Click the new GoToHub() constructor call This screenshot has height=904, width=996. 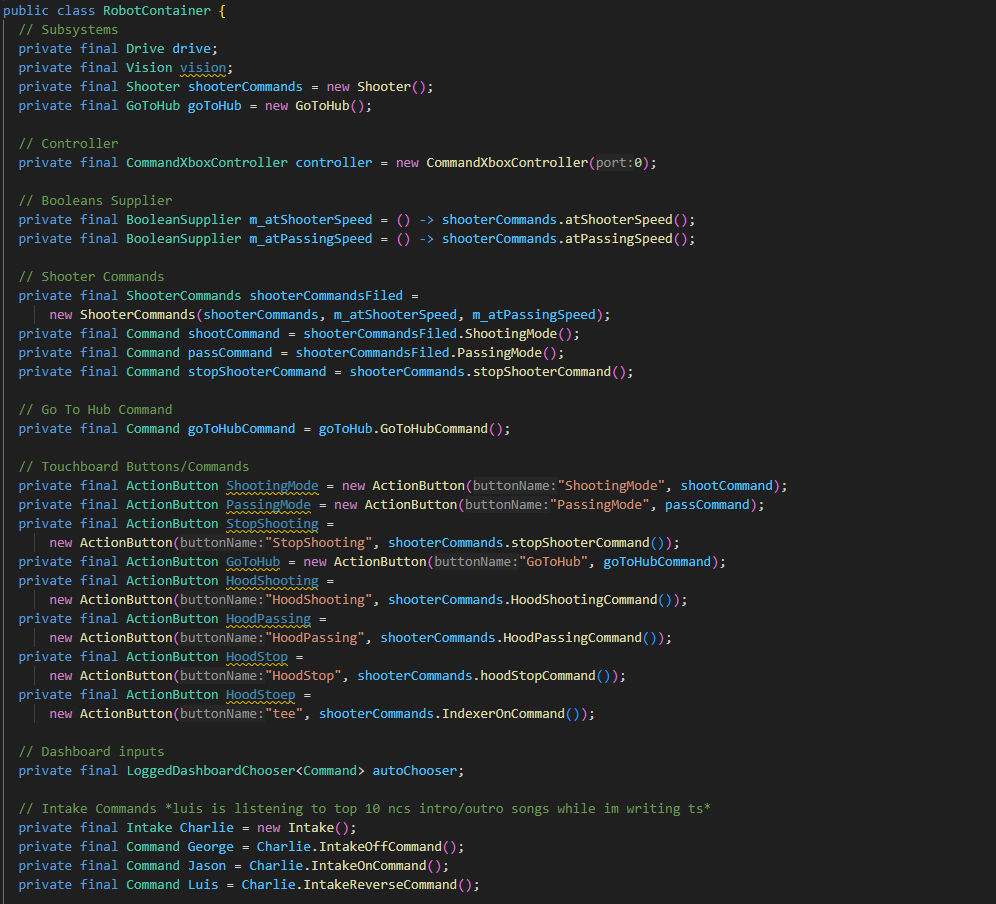(314, 106)
